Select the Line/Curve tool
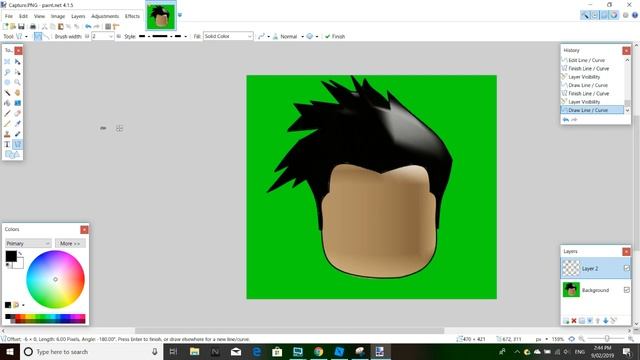640x360 pixels. click(x=18, y=144)
